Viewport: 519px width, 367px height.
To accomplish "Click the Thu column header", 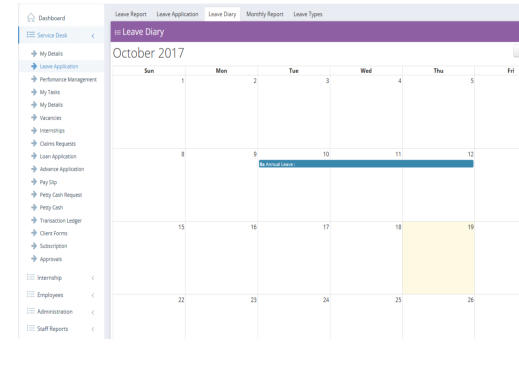I will point(438,71).
